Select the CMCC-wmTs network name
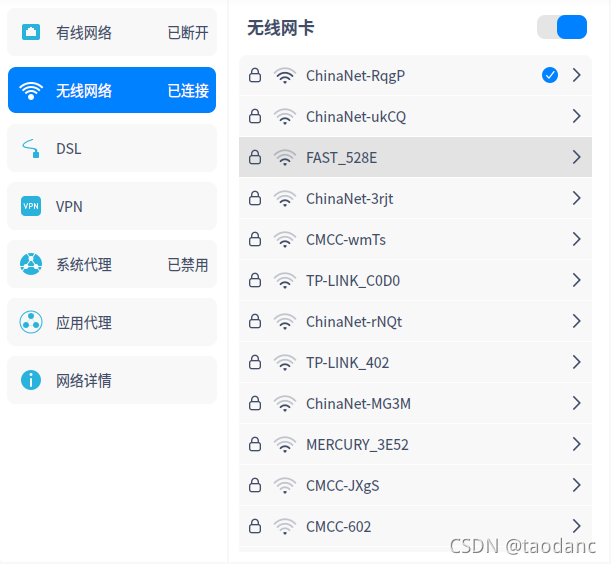Screen dimensions: 611x564 (x=346, y=240)
